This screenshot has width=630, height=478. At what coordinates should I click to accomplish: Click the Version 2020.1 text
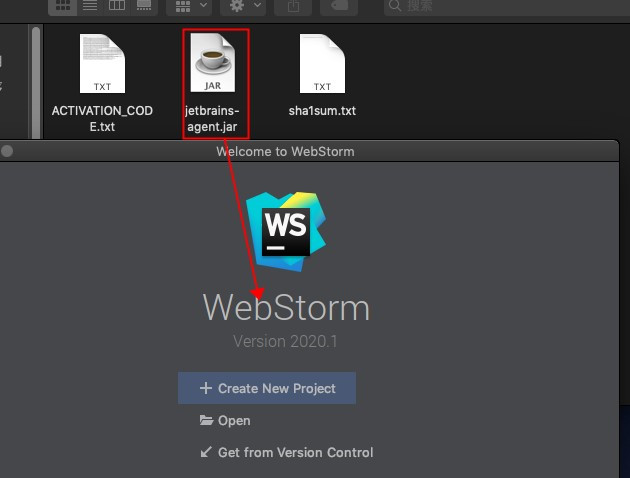[285, 341]
